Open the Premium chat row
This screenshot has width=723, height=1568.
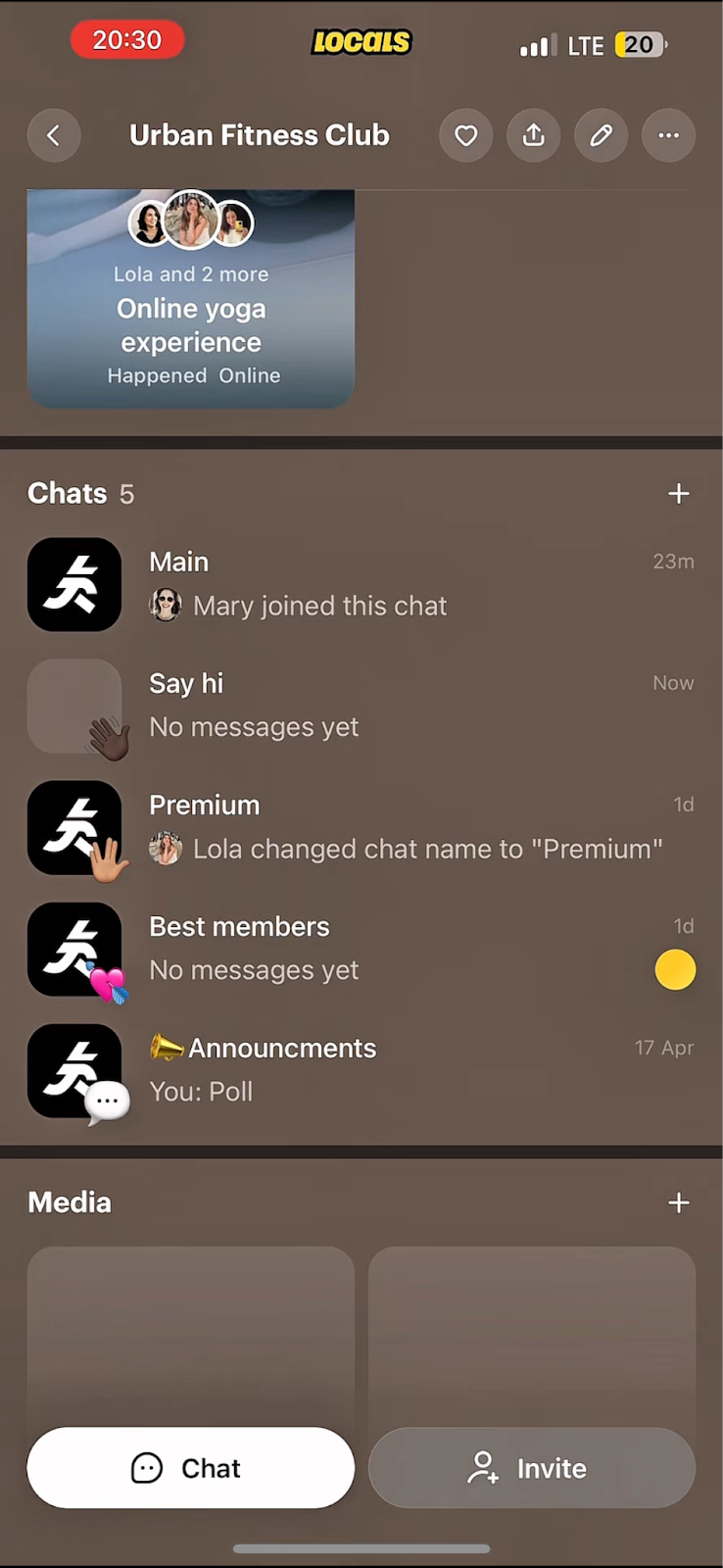point(361,827)
